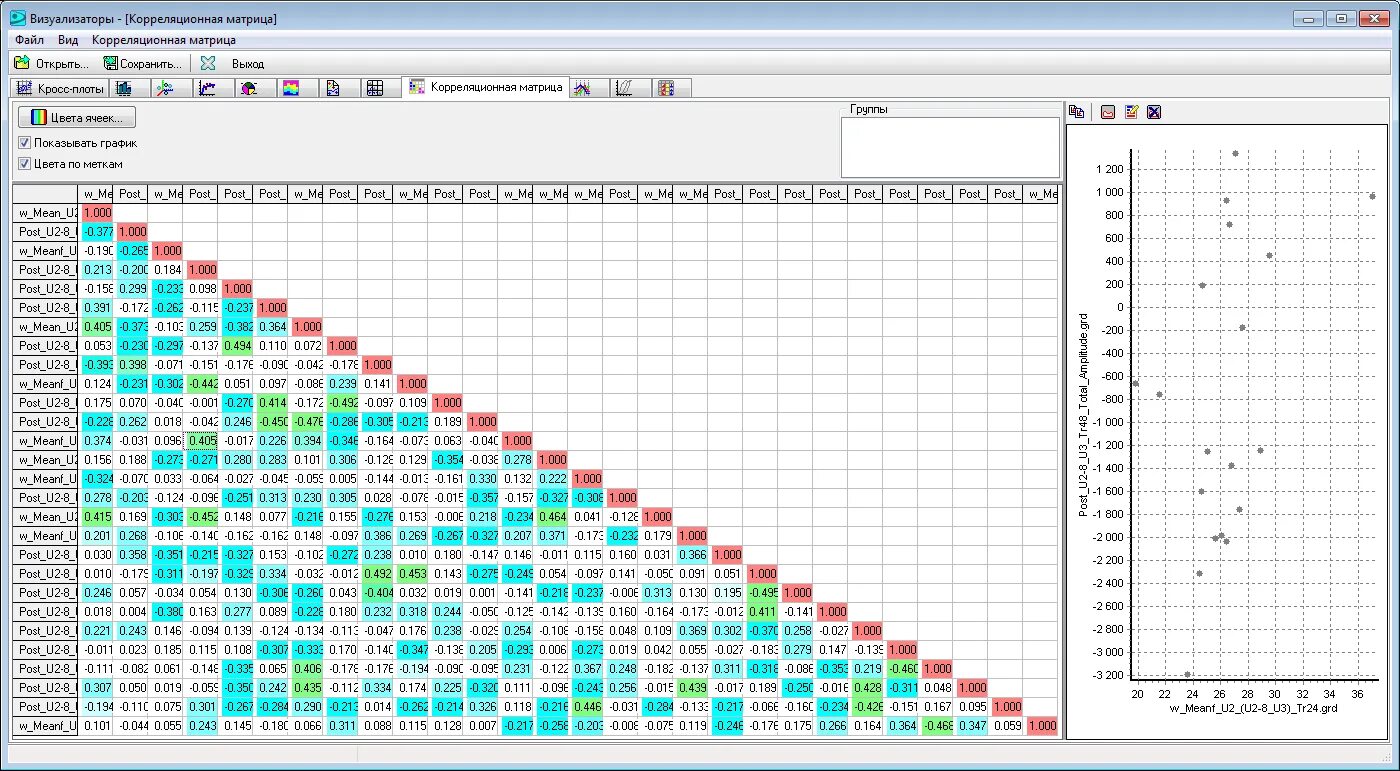
Task: Select the cell with value 0.446
Action: coord(585,707)
